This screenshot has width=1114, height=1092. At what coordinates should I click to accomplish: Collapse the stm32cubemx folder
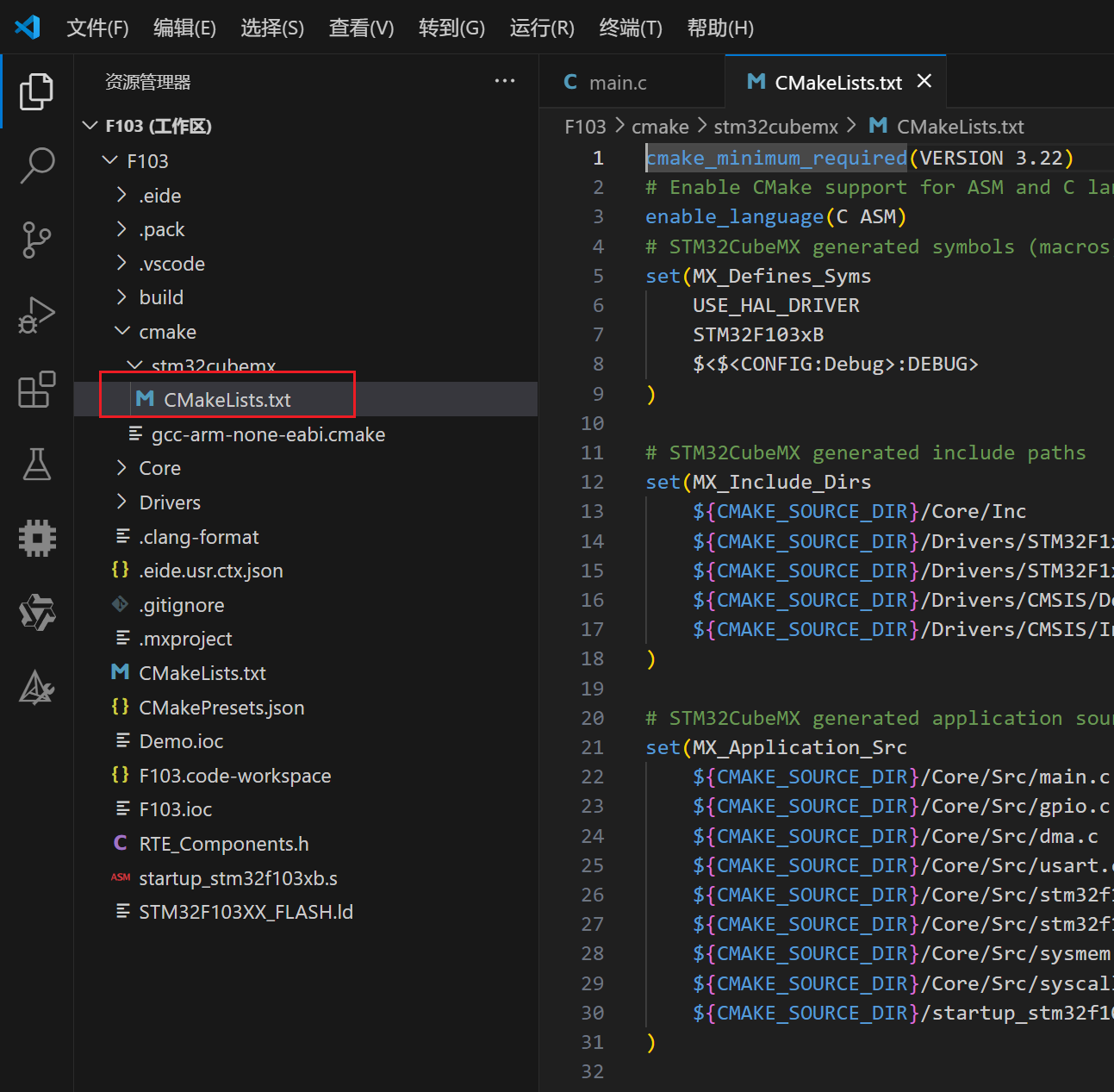pos(134,365)
